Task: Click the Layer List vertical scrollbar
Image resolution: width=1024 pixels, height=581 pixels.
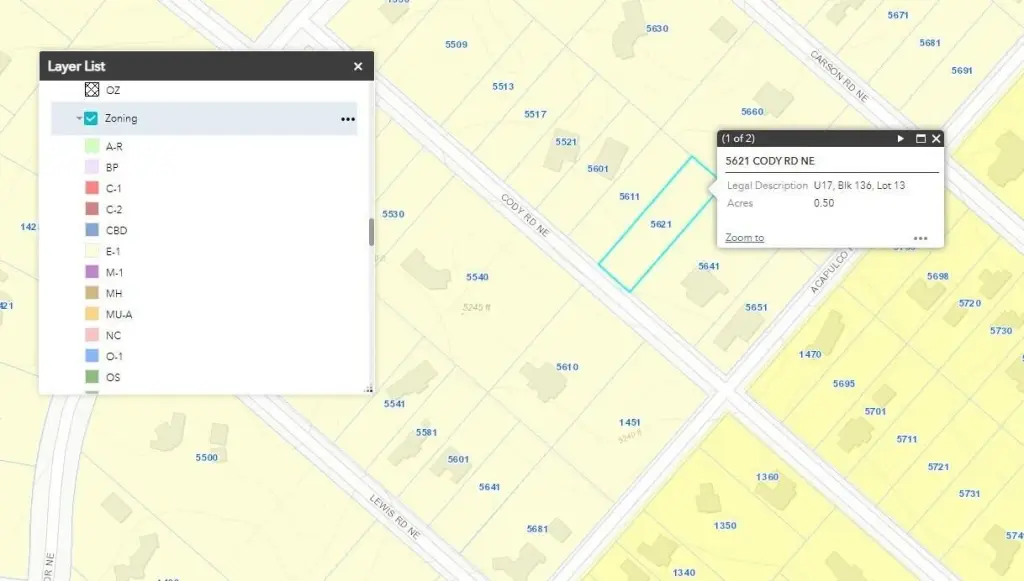Action: tap(371, 233)
